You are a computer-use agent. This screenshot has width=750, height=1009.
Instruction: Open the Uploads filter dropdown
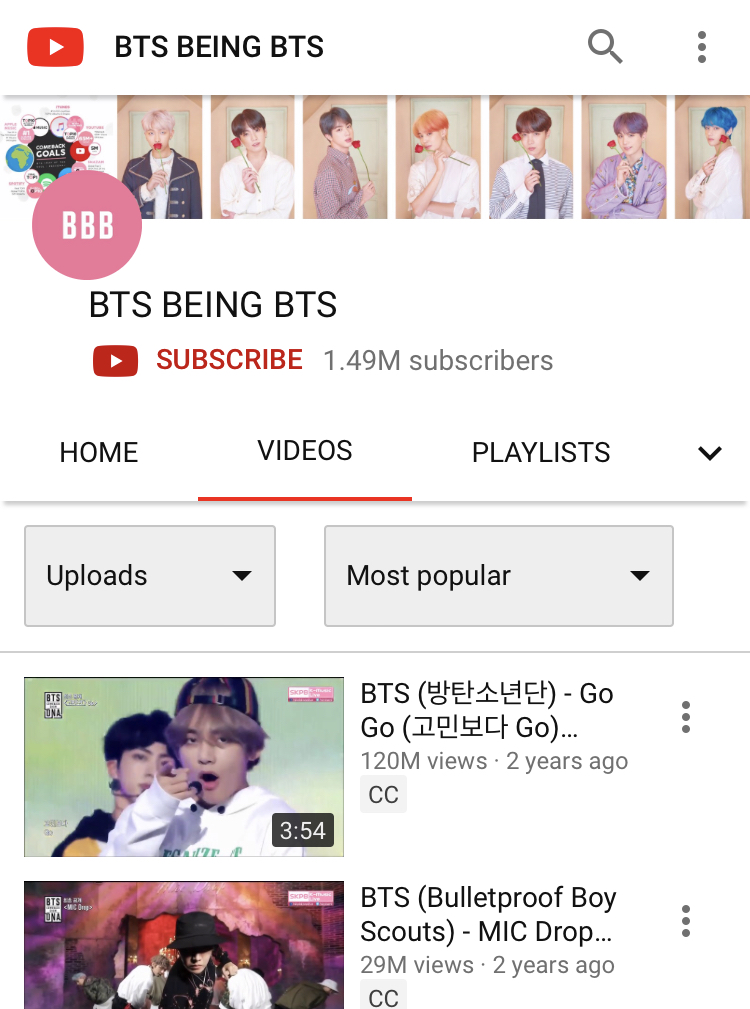tap(150, 576)
